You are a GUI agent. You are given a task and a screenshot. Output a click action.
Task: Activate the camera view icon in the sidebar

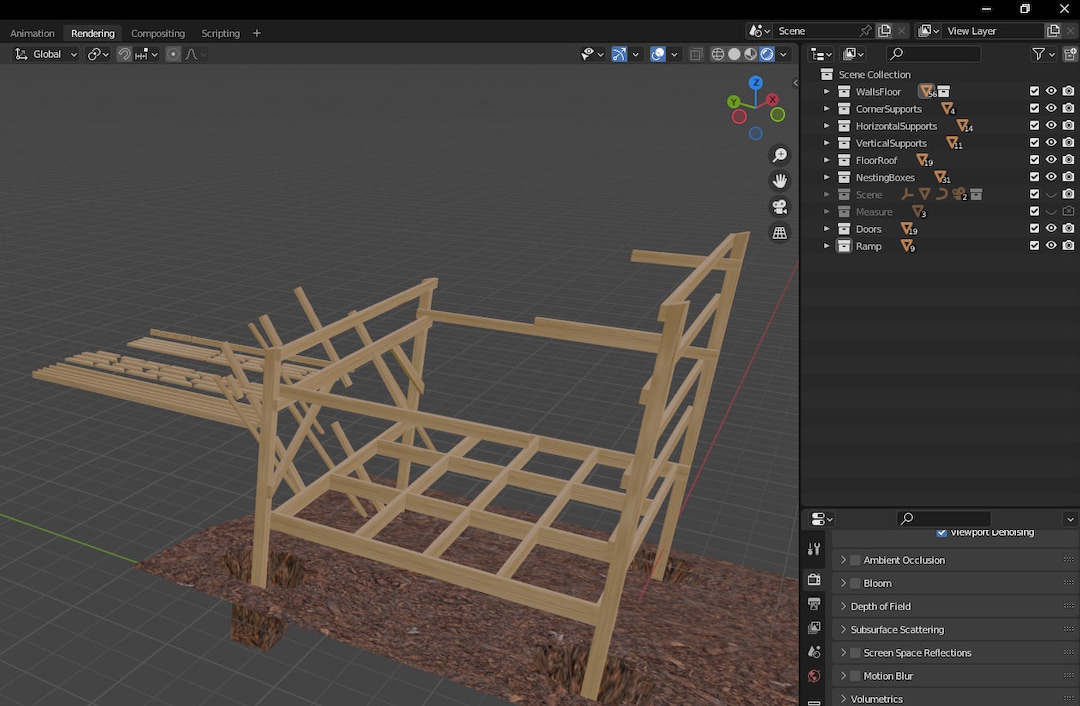pos(780,207)
